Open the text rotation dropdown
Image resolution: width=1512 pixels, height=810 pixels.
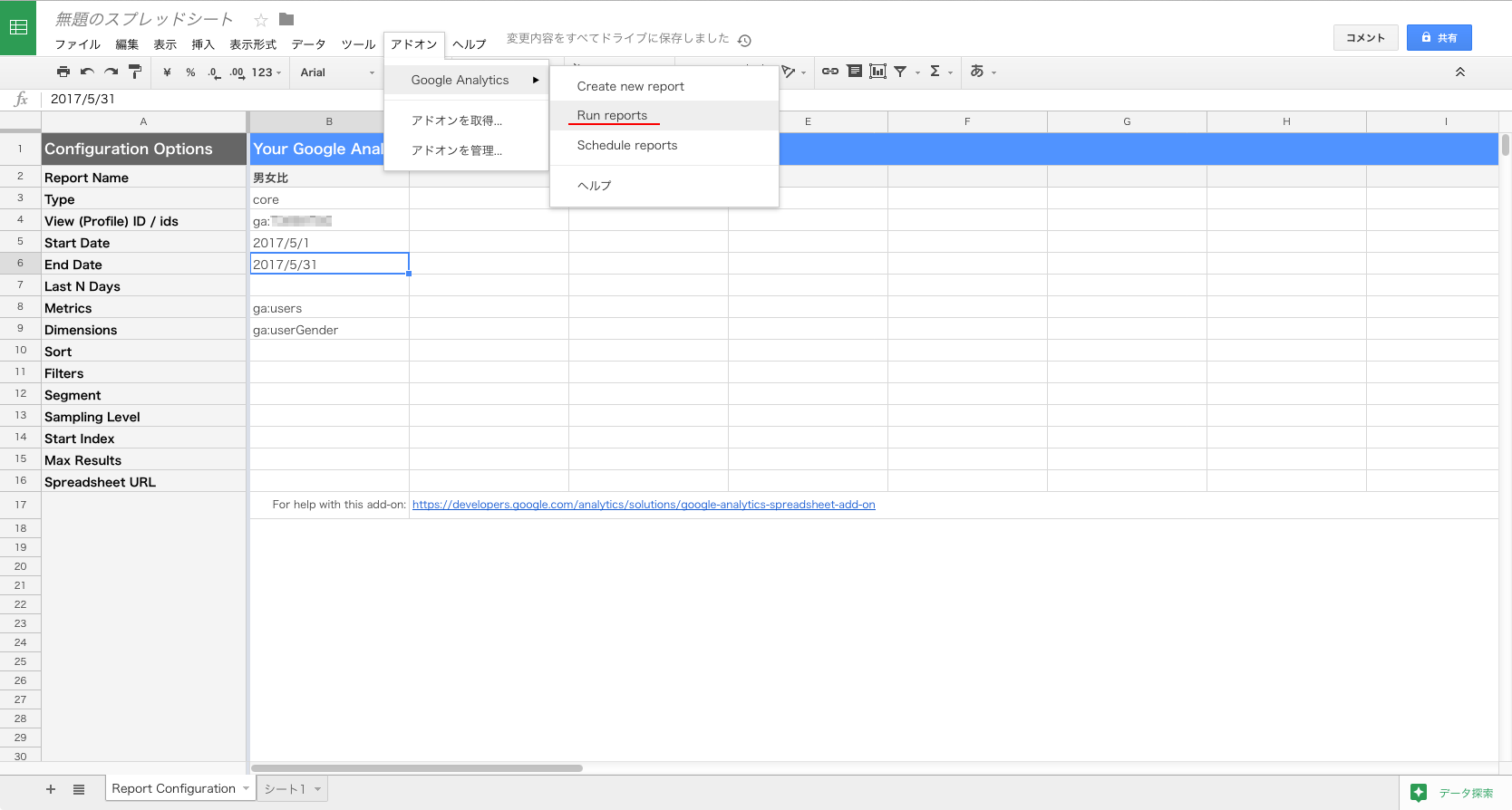coord(793,72)
